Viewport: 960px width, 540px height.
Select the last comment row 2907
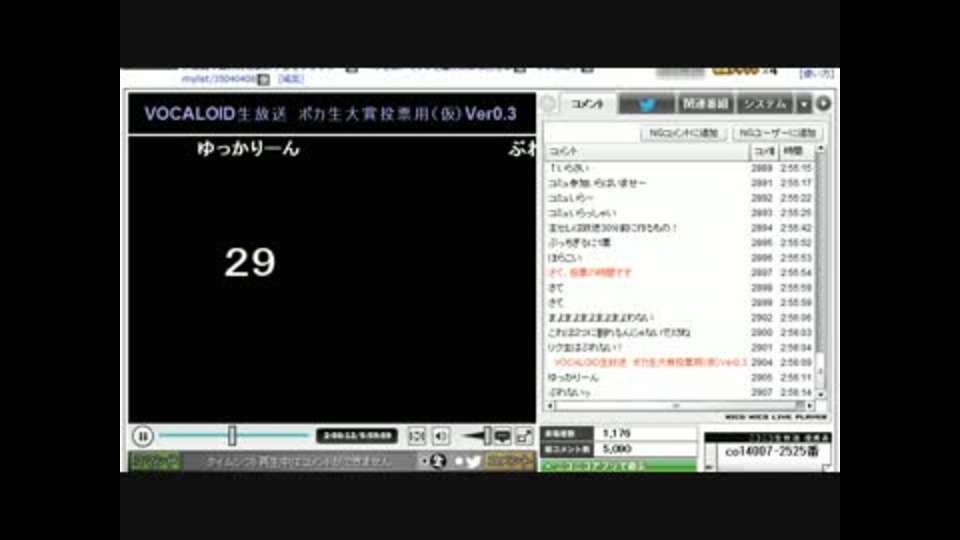coord(680,392)
